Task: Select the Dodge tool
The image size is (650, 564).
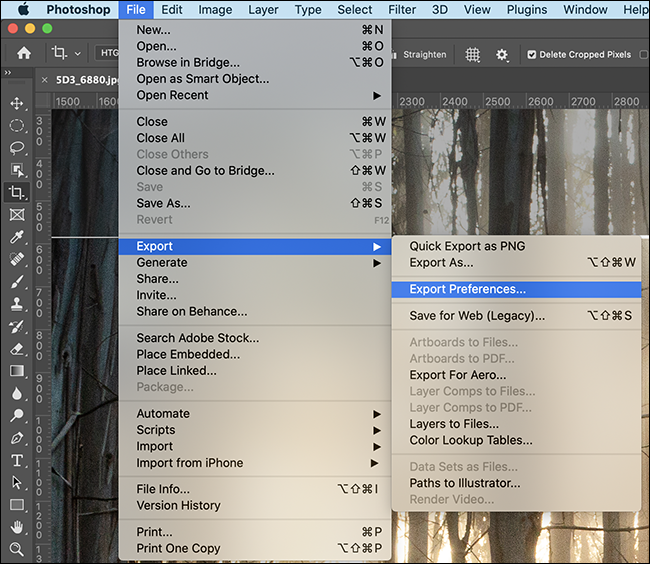Action: [17, 415]
